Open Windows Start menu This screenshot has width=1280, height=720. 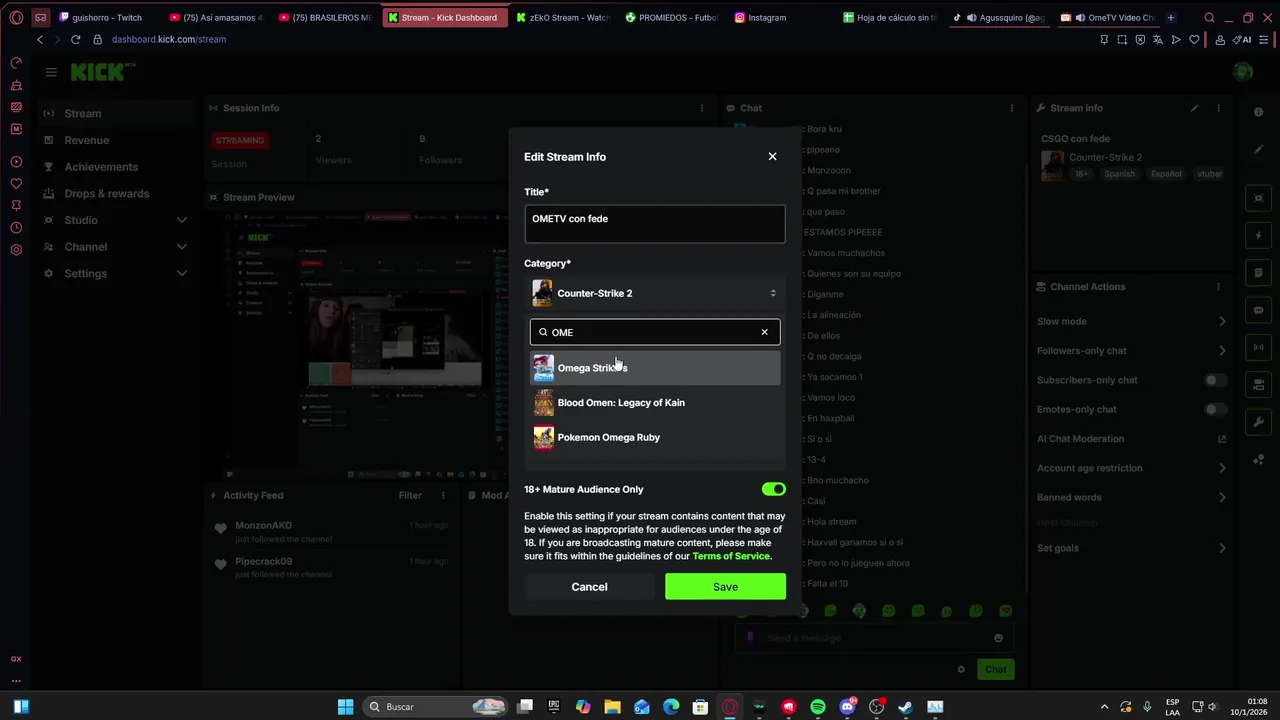(x=345, y=706)
